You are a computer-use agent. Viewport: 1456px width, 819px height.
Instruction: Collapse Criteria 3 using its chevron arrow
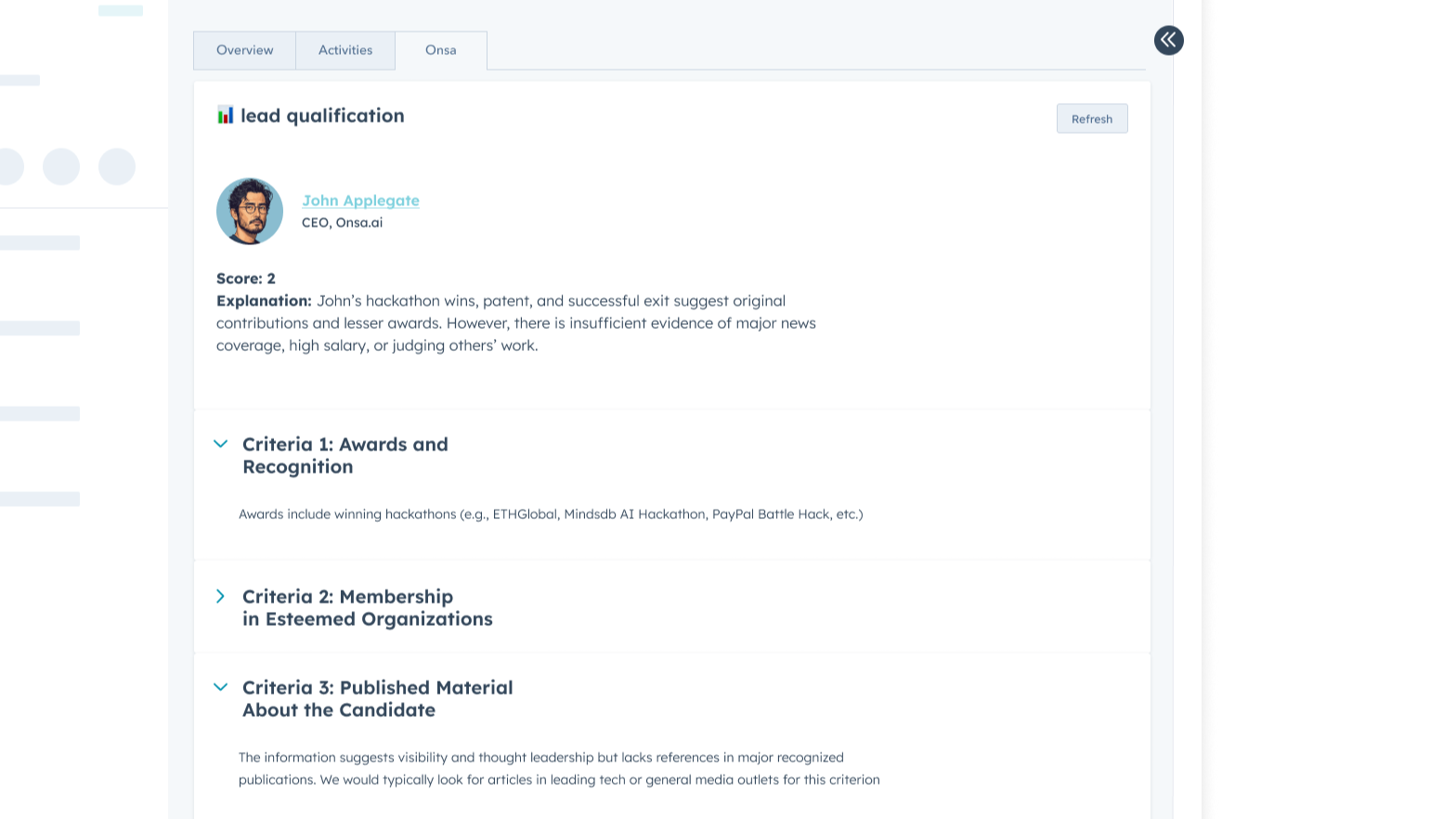point(221,687)
